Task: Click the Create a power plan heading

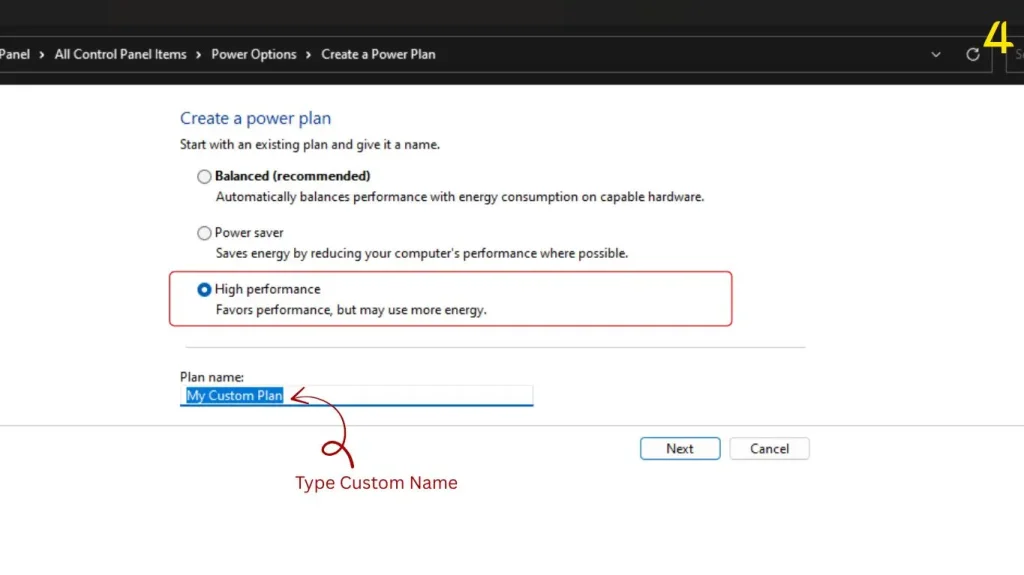Action: (255, 119)
